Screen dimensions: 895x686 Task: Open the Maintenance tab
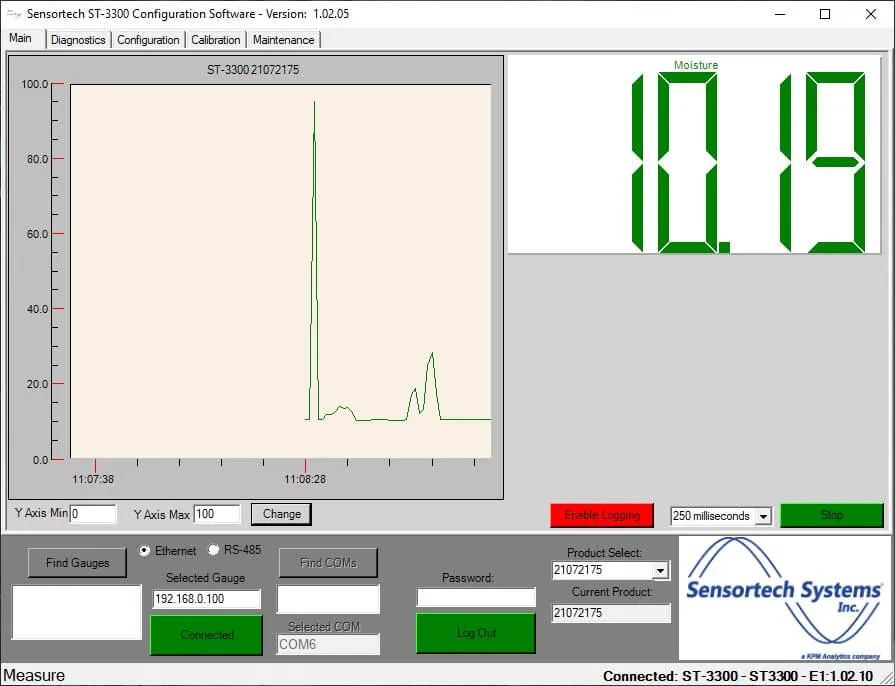click(x=284, y=40)
